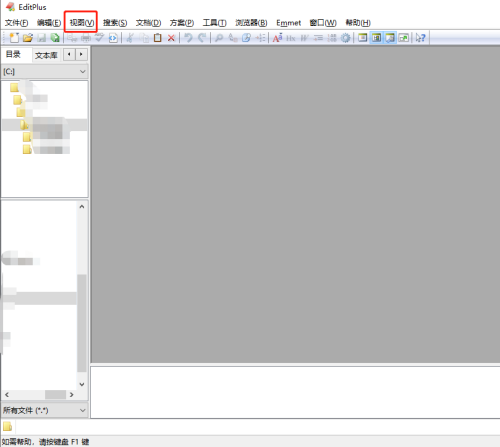Open Preferences via the gear icon

click(x=346, y=38)
